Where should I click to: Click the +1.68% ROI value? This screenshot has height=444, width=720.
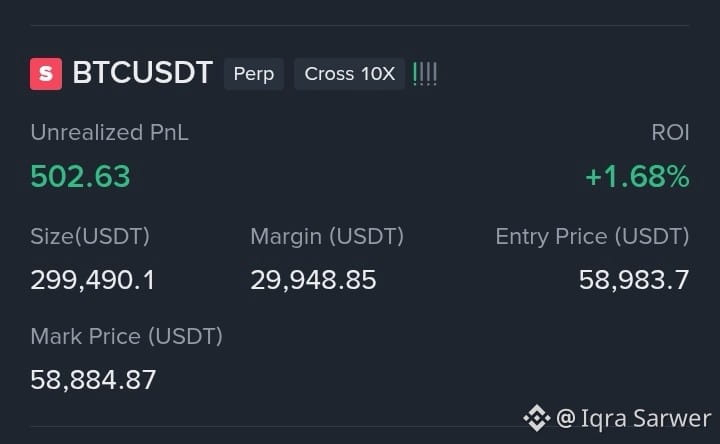pyautogui.click(x=637, y=176)
